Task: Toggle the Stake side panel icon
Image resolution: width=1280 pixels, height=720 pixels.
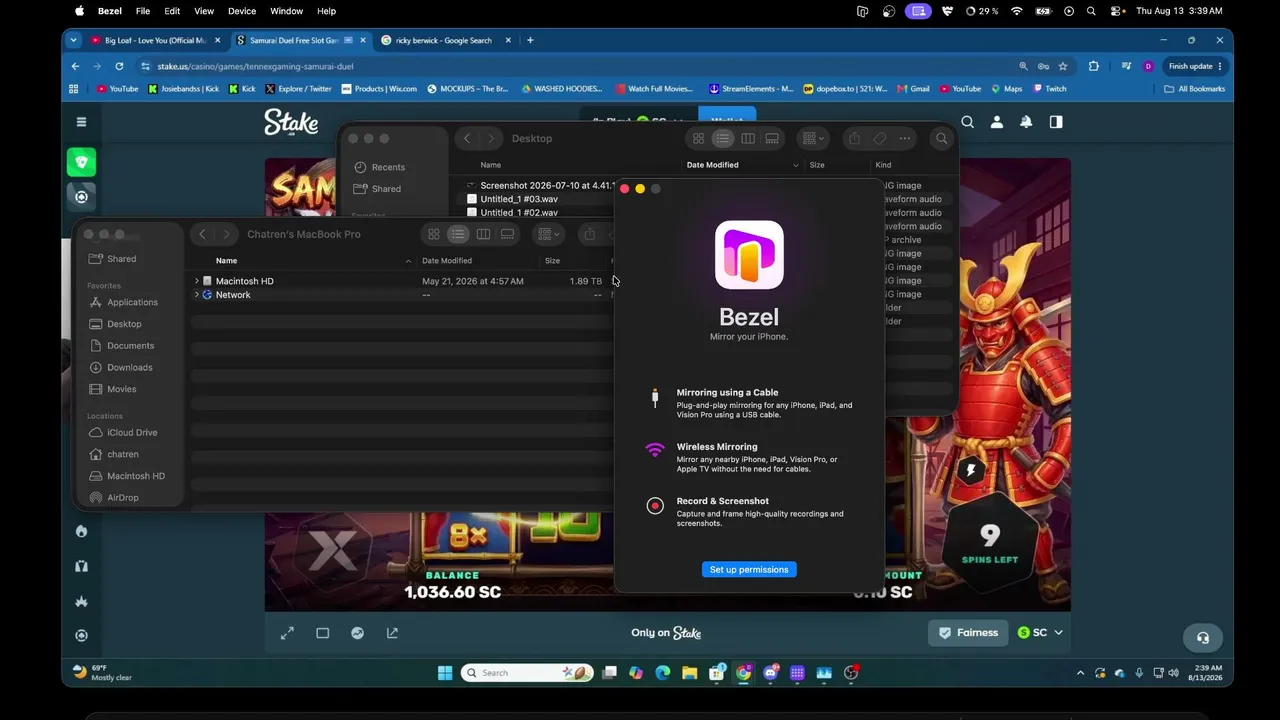Action: [x=1055, y=122]
